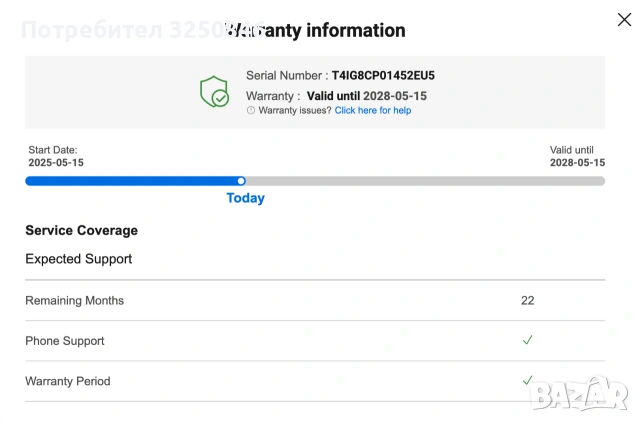
Task: Click the Expected Support section label
Action: coord(78,259)
